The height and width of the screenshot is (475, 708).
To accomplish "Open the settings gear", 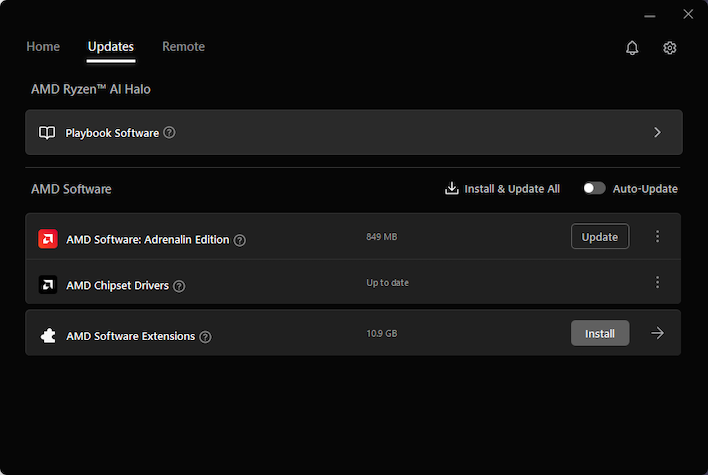I will 670,47.
